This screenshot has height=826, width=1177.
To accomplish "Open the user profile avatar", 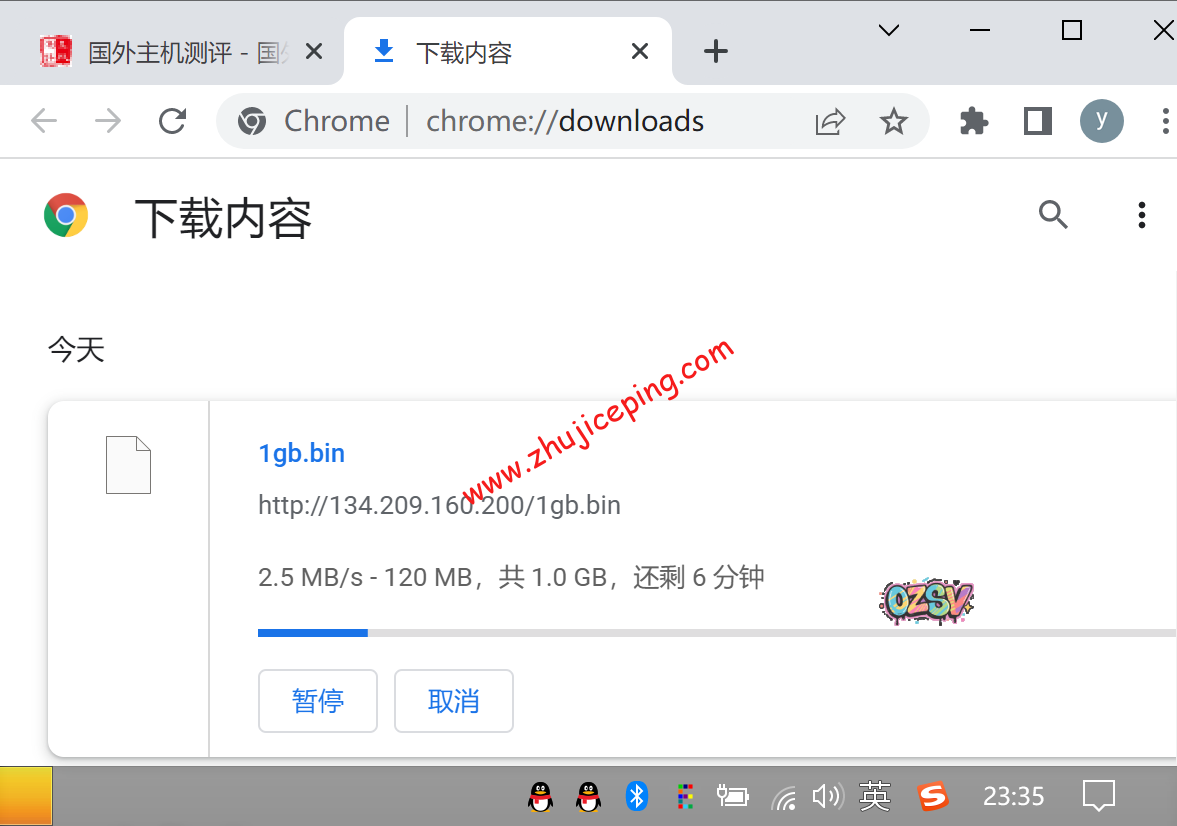I will (1101, 121).
